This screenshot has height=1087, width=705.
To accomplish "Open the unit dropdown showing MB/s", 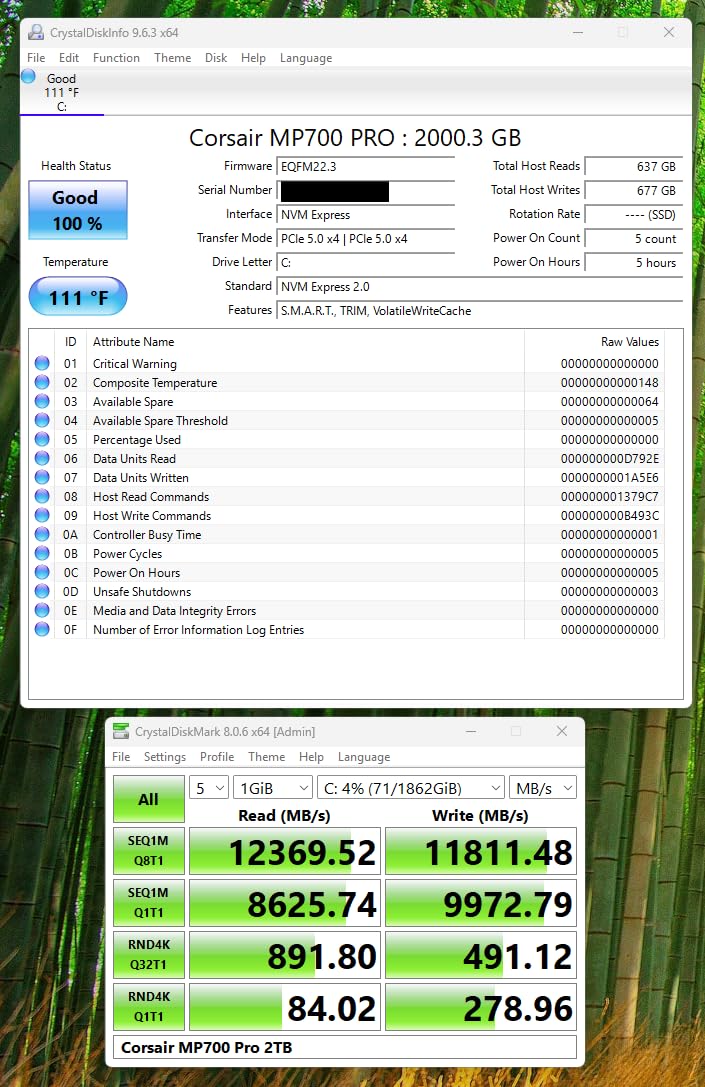I will pyautogui.click(x=543, y=788).
